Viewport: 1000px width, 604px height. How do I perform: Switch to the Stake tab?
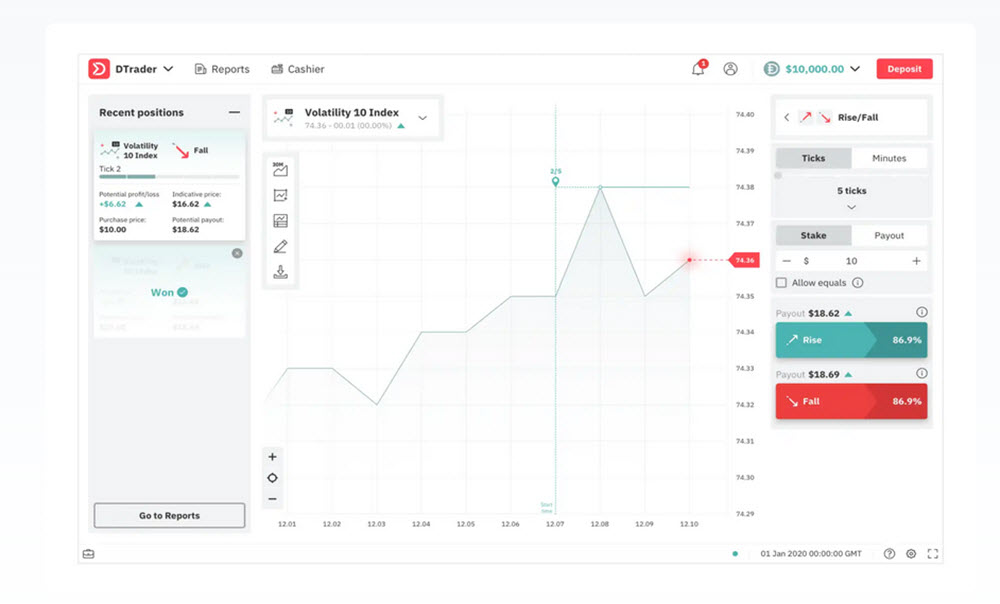pos(813,235)
